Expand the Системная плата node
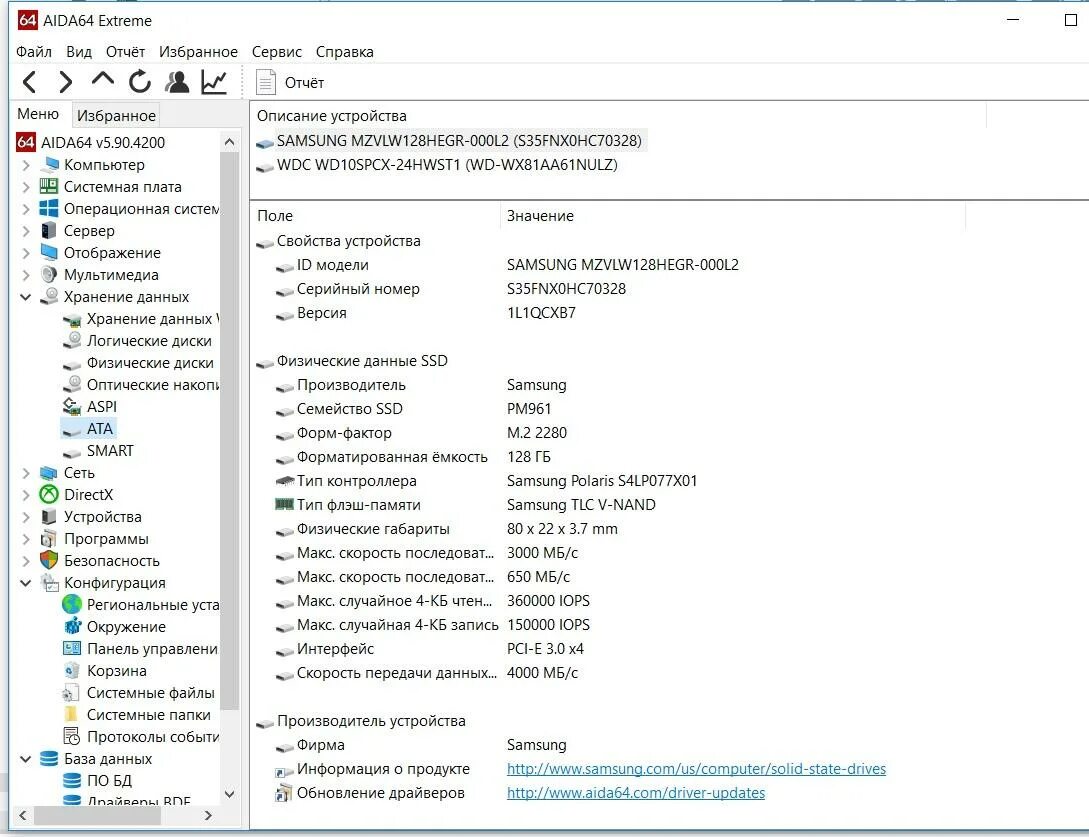Image resolution: width=1089 pixels, height=837 pixels. pos(26,188)
